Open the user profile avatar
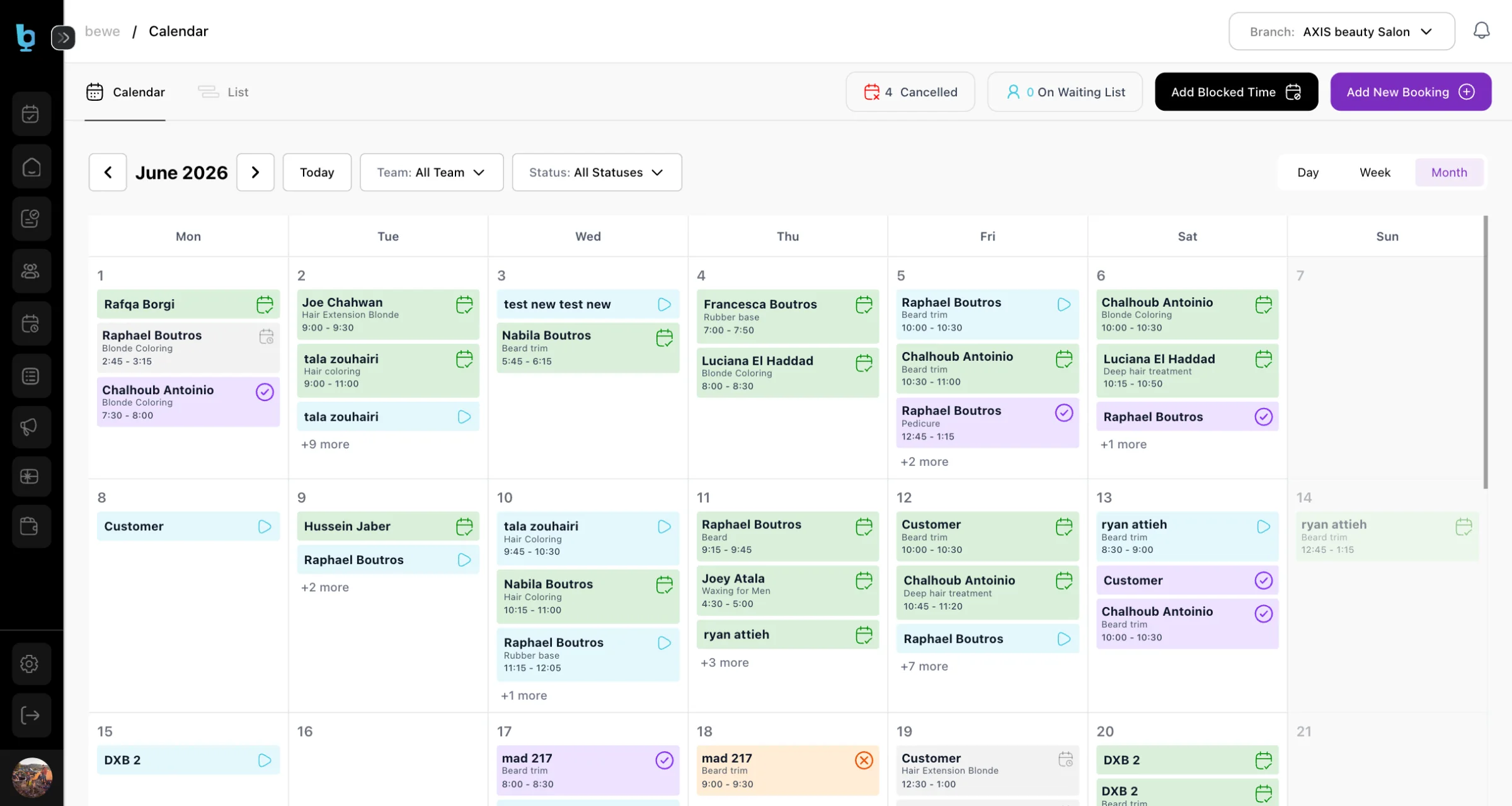The image size is (1512, 806). pyautogui.click(x=31, y=778)
